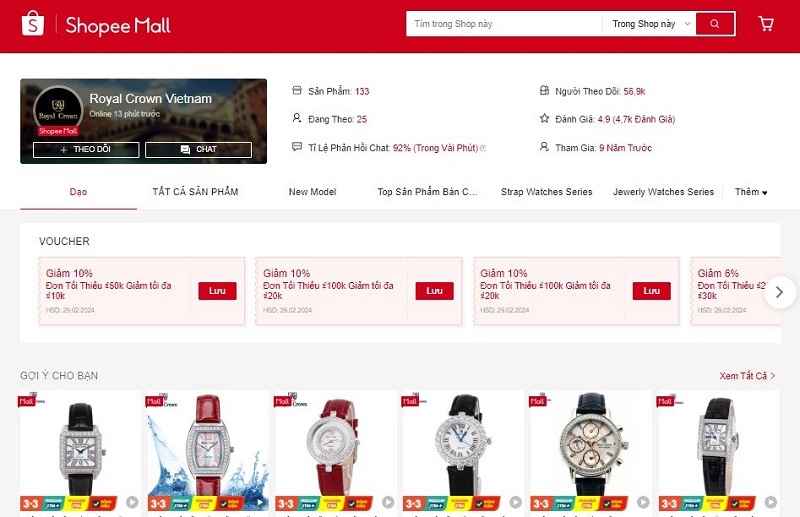
Task: Expand the 'Thêm' category menu
Action: (751, 192)
